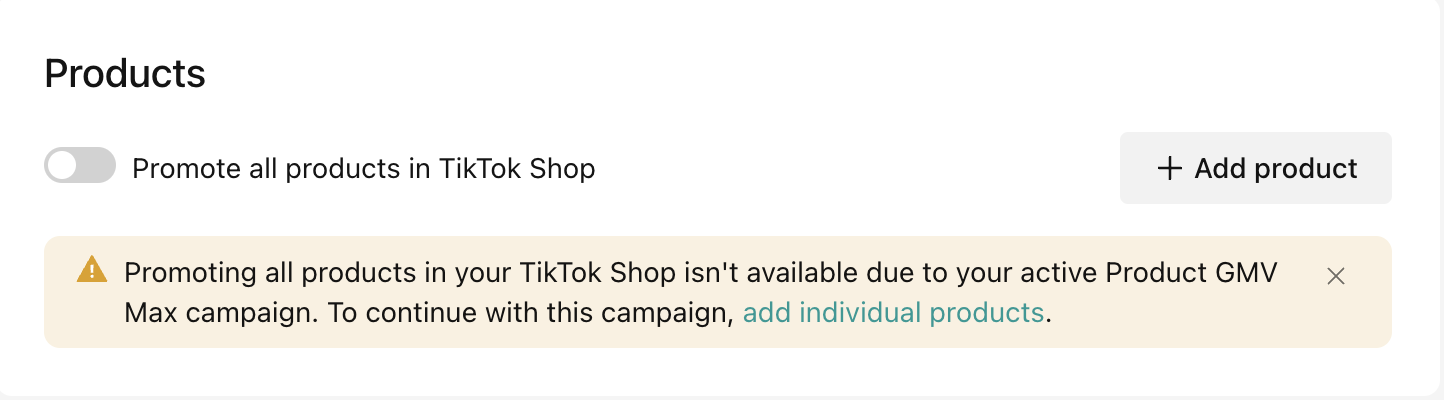The height and width of the screenshot is (400, 1444).
Task: Click the Add product button
Action: [x=1255, y=168]
